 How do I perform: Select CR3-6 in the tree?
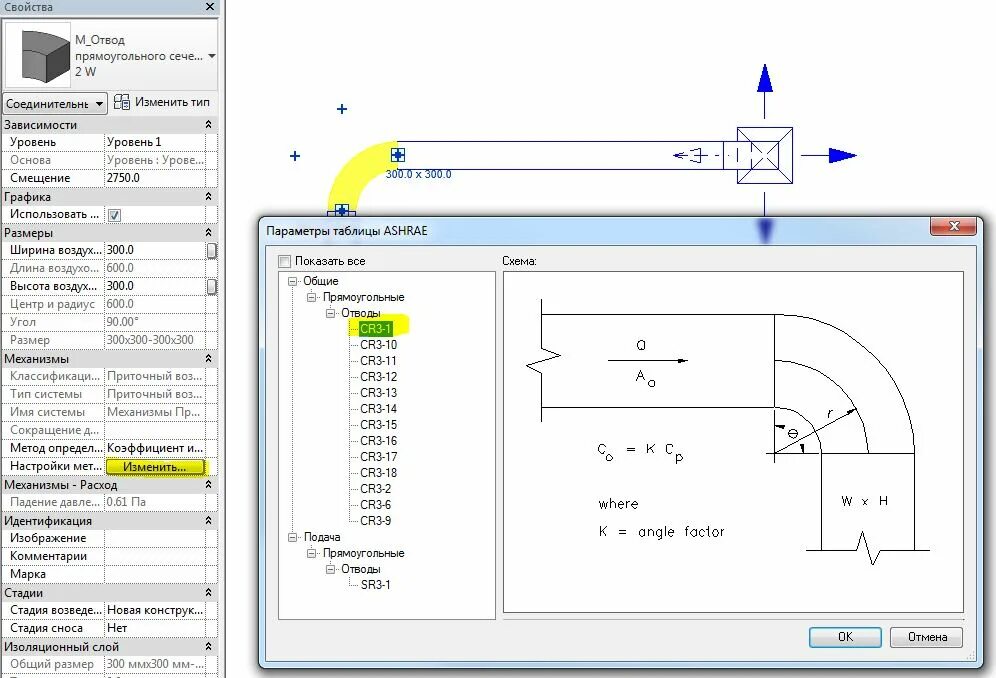coord(375,505)
